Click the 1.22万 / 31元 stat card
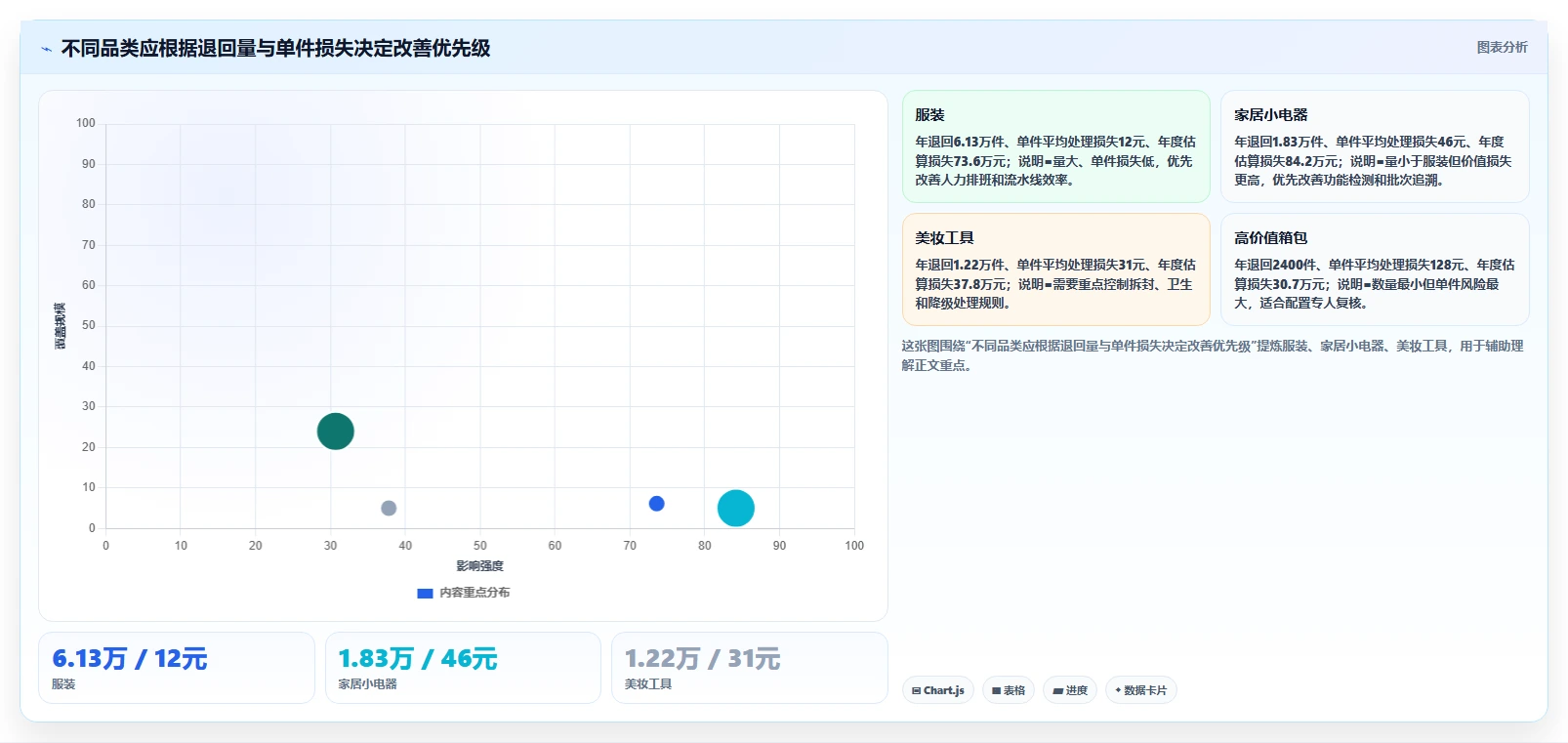This screenshot has width=1568, height=743. pos(749,668)
